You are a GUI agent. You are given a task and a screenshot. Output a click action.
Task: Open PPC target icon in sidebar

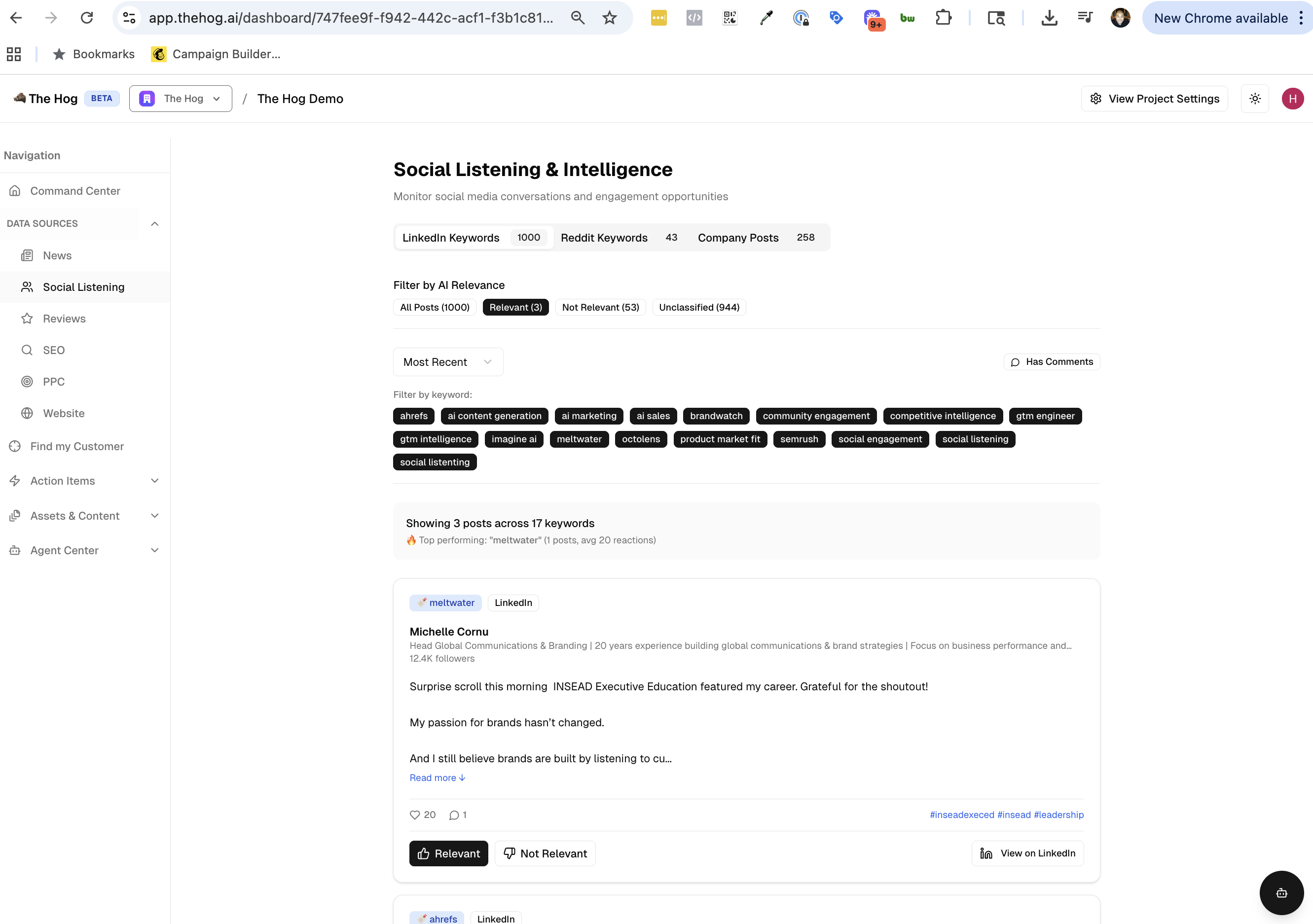tap(27, 381)
